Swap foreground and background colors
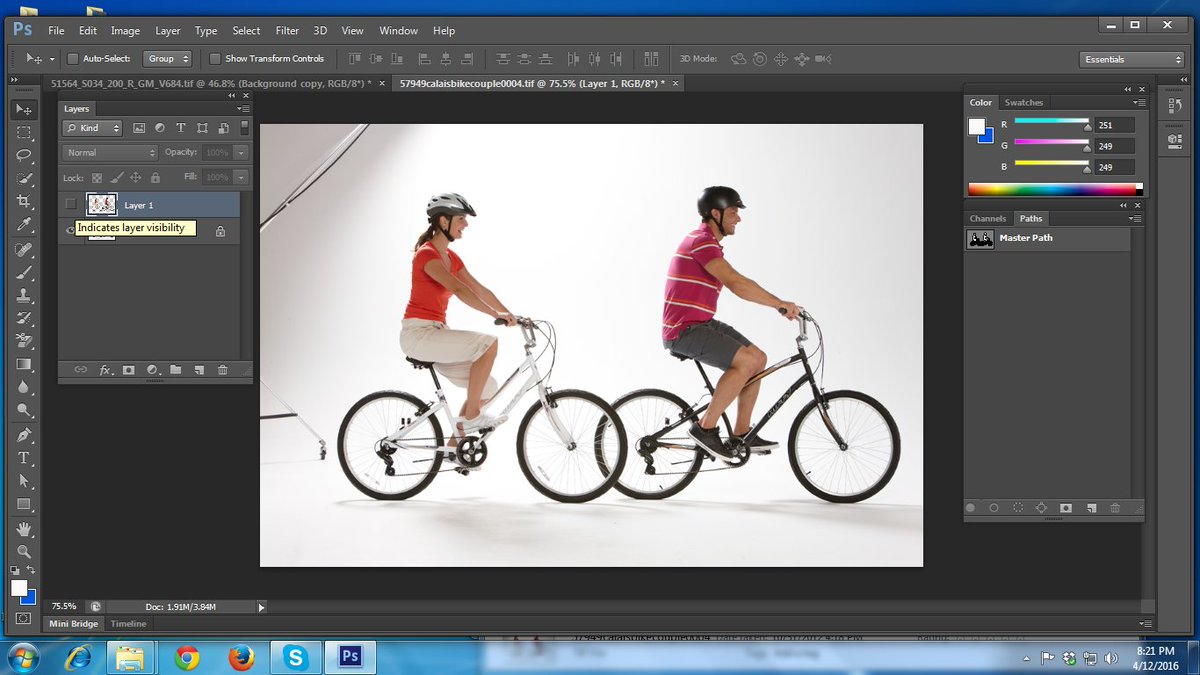The width and height of the screenshot is (1200, 675). pos(32,570)
